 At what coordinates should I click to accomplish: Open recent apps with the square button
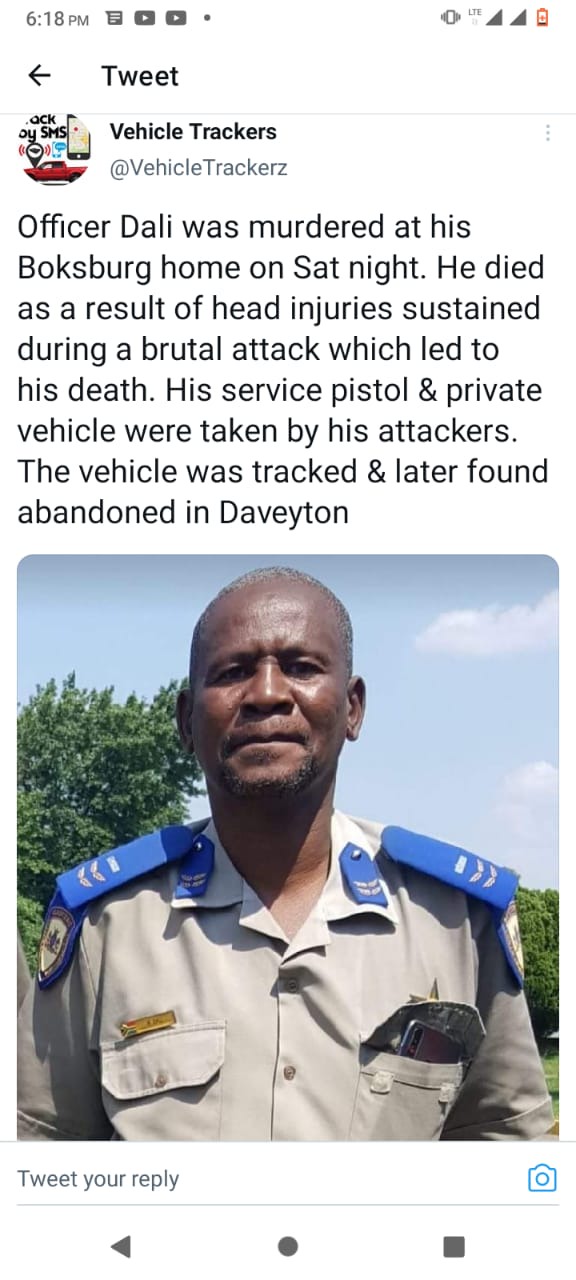[x=454, y=1246]
